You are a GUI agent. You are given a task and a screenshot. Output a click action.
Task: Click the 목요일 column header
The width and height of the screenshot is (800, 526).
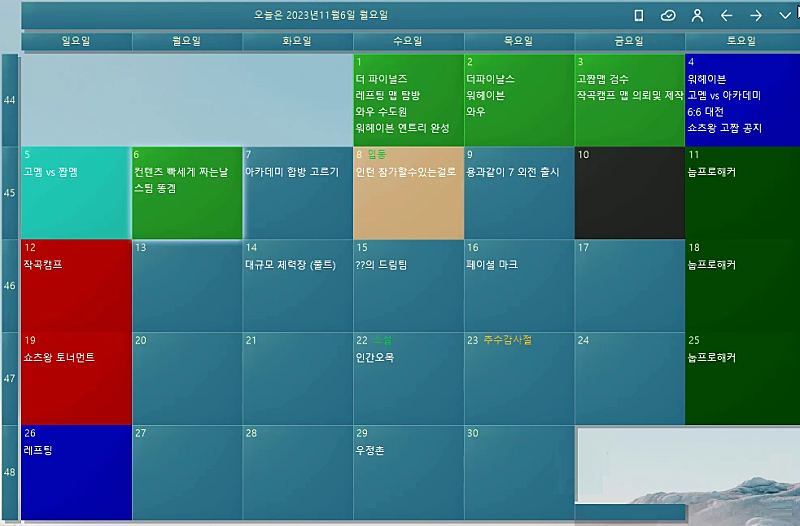[519, 41]
